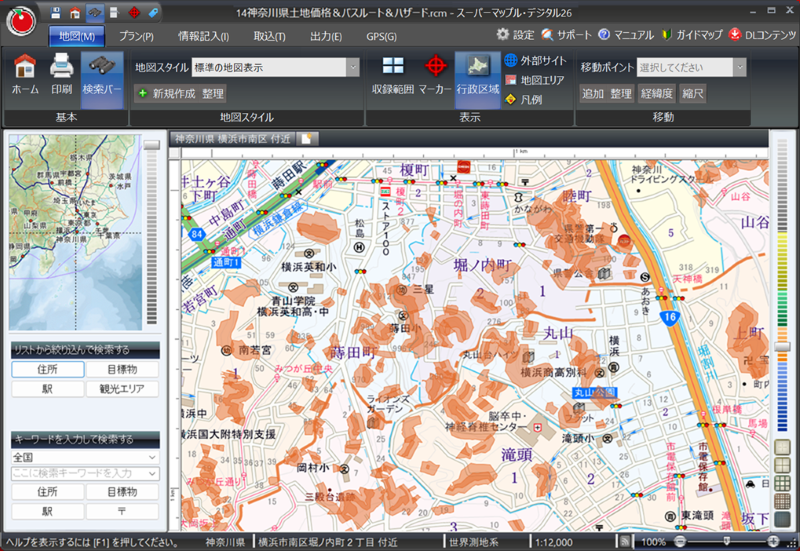Click 目標物 under keyword search
The height and width of the screenshot is (551, 800).
tap(122, 492)
